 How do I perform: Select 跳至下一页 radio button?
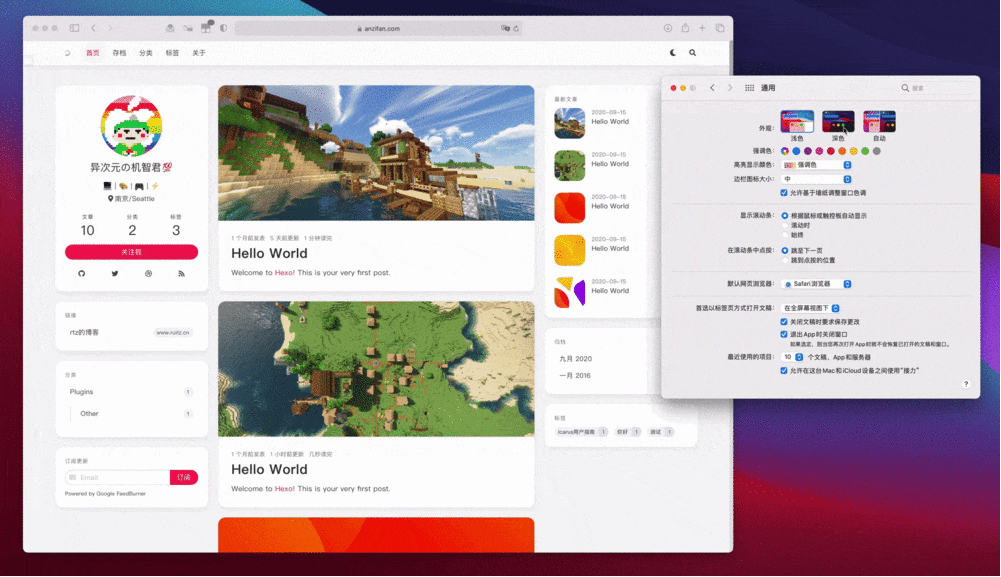[785, 250]
